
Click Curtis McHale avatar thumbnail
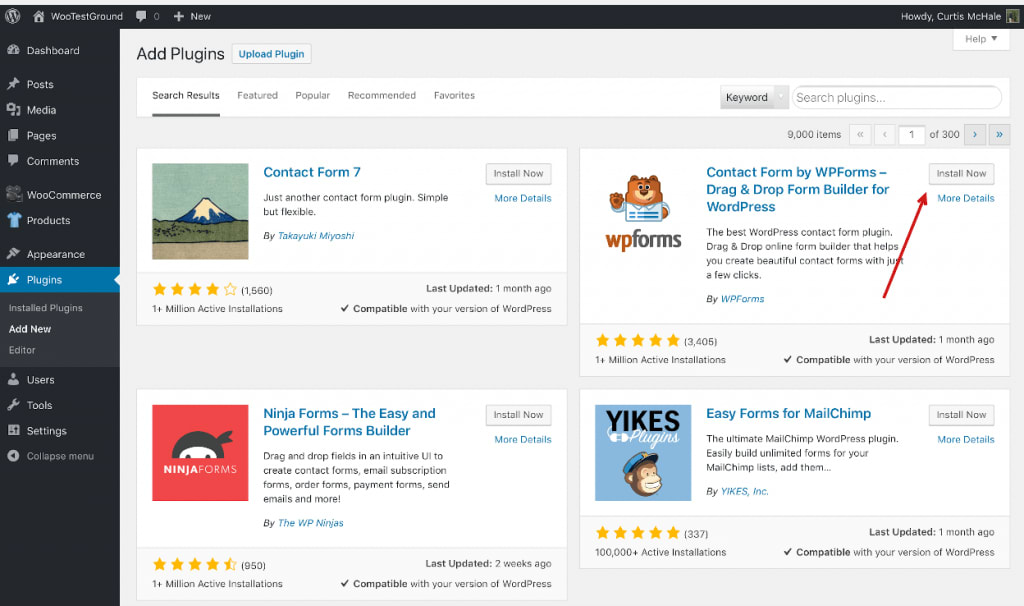(x=1012, y=16)
